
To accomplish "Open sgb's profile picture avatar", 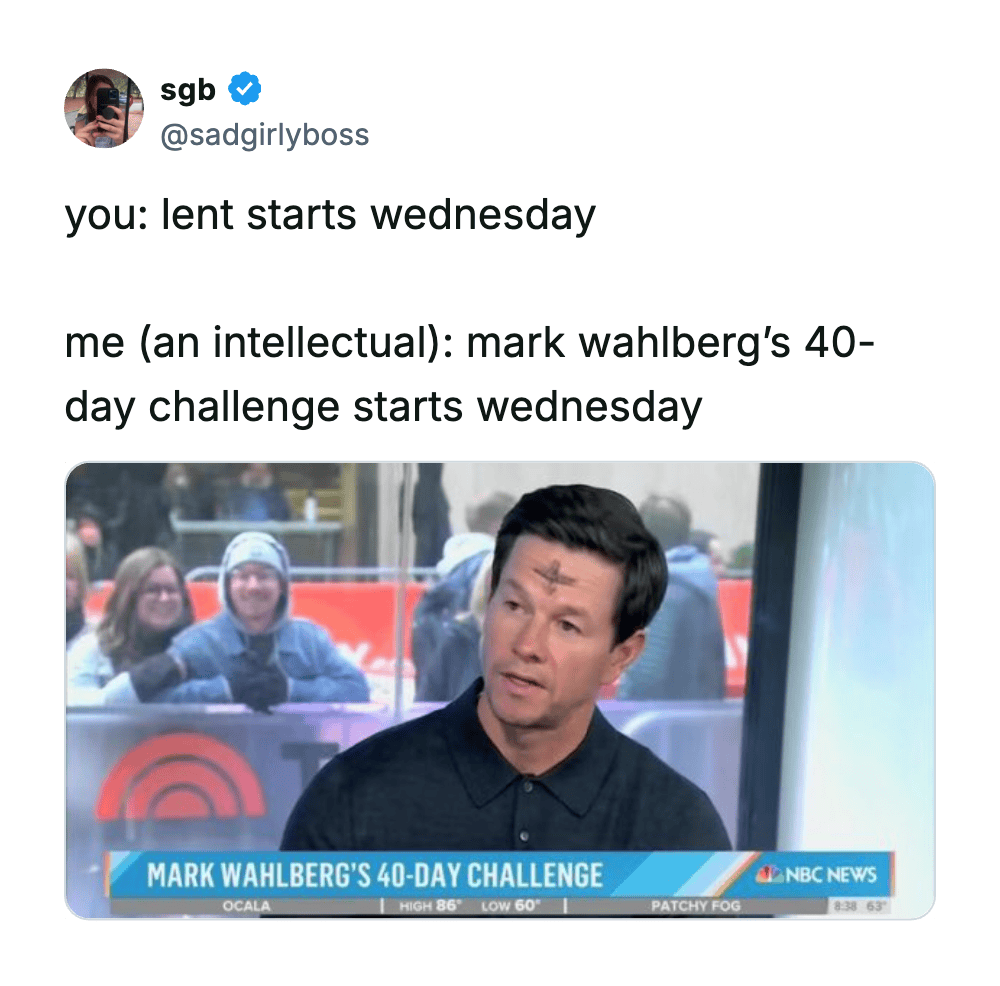I will [104, 108].
